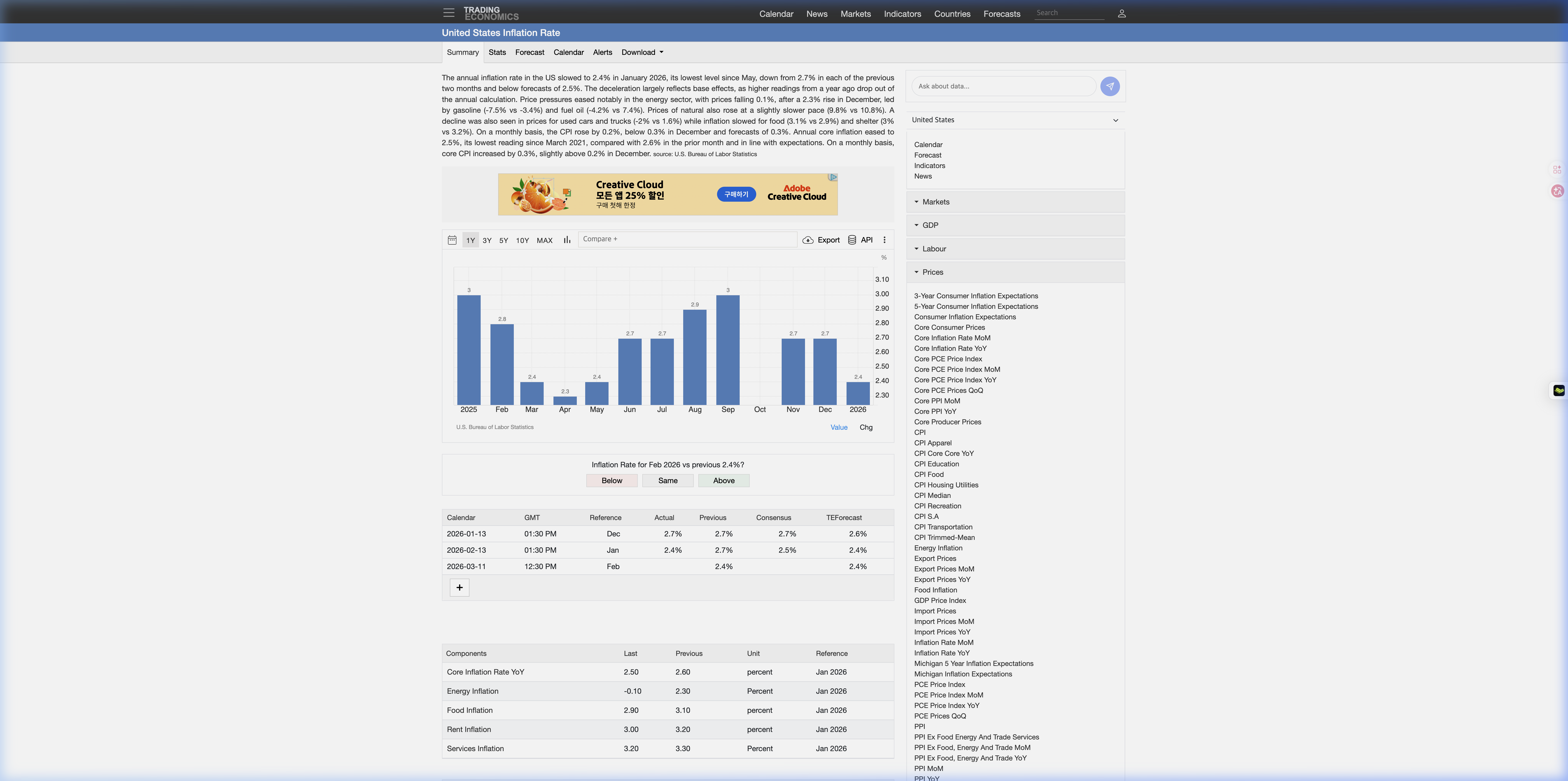1568x781 pixels.
Task: Switch chart type with bar chart icon
Action: coord(567,240)
